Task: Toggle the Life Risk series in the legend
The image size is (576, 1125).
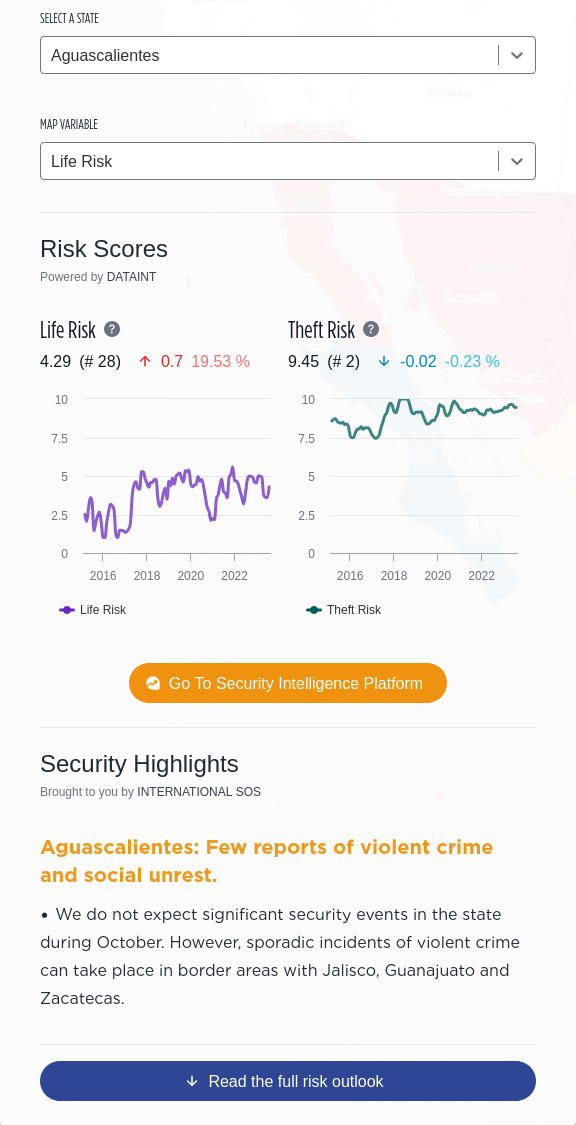Action: (92, 610)
